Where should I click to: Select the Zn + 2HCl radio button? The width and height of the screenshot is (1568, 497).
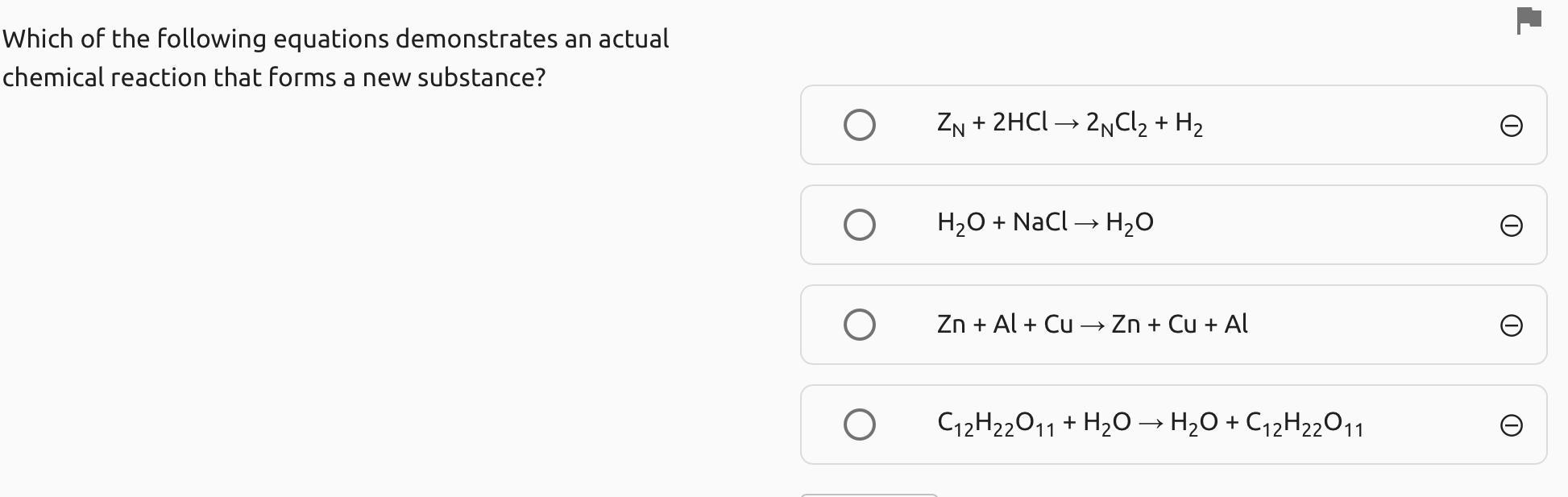tap(859, 125)
